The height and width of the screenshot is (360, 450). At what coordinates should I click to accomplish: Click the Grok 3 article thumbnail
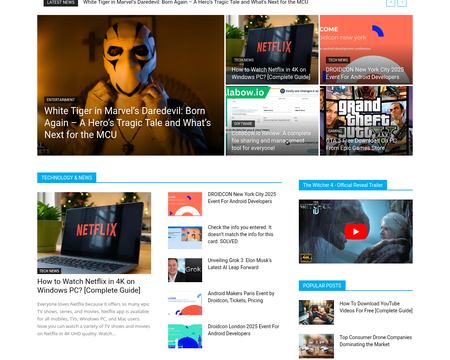point(185,270)
